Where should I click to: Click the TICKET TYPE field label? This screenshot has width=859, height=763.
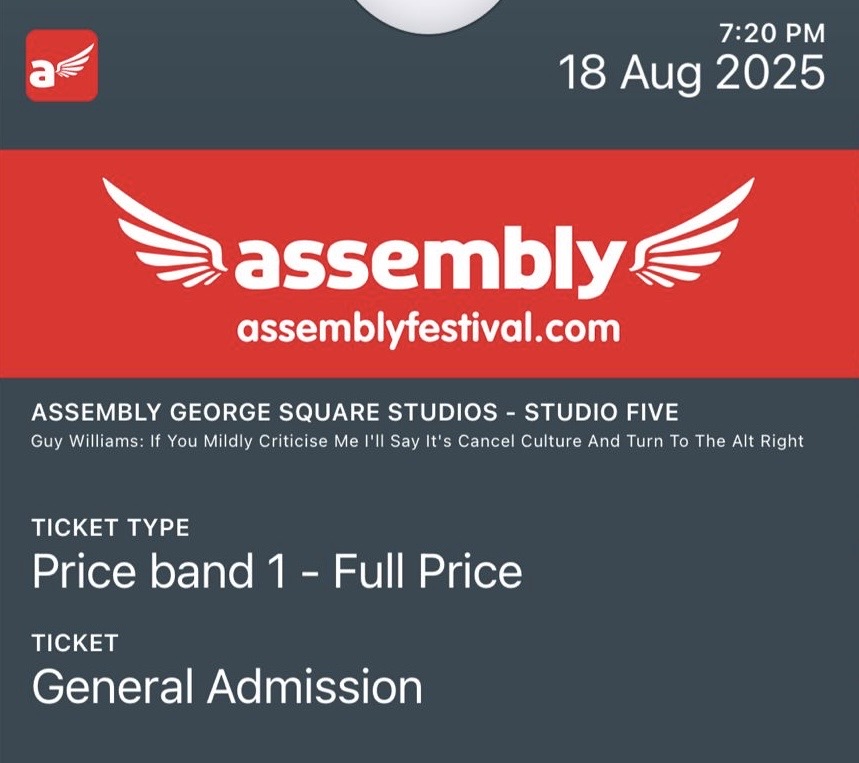(110, 528)
